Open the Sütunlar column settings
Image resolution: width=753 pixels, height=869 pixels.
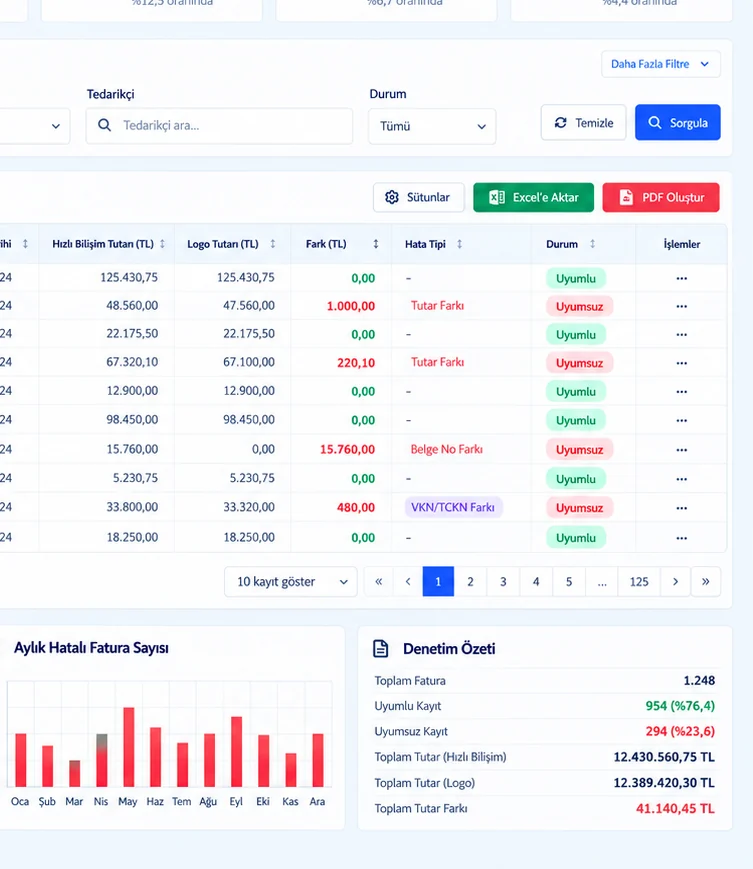point(418,197)
